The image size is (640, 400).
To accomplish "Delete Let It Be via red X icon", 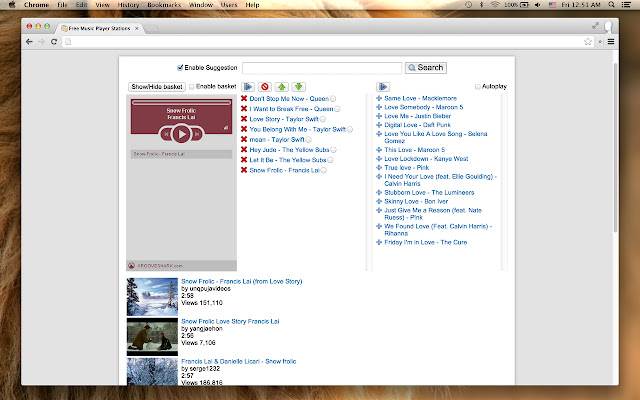I will click(x=244, y=160).
